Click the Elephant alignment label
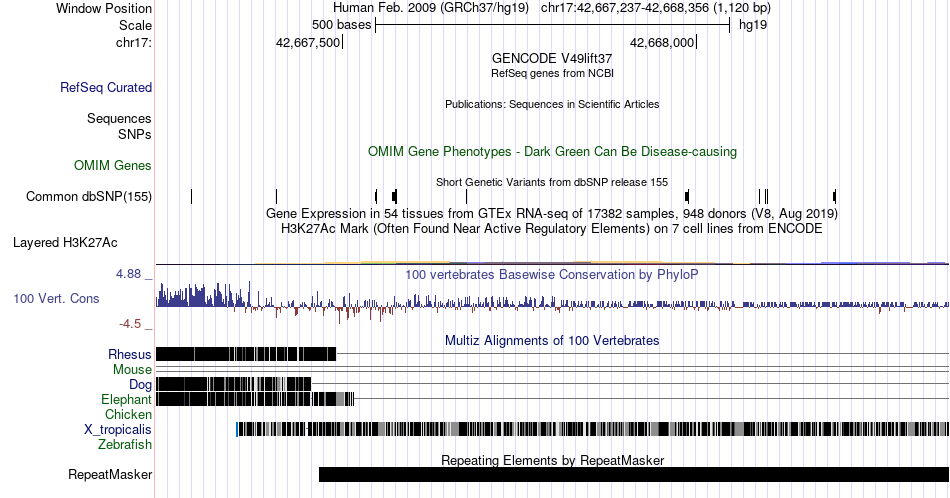 (127, 399)
